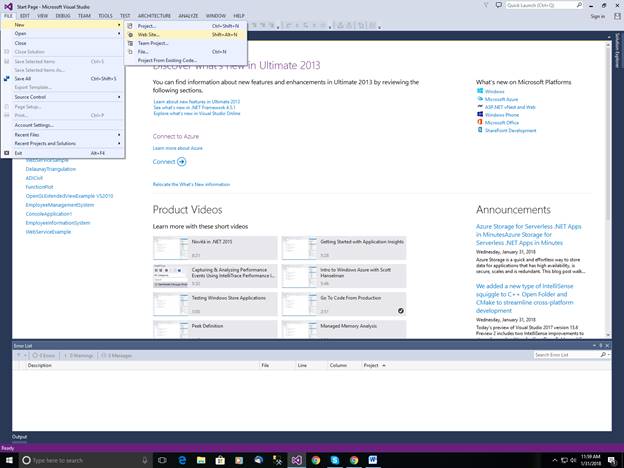Expand Recent Projects and Solutions submenu
The width and height of the screenshot is (624, 468).
point(63,143)
